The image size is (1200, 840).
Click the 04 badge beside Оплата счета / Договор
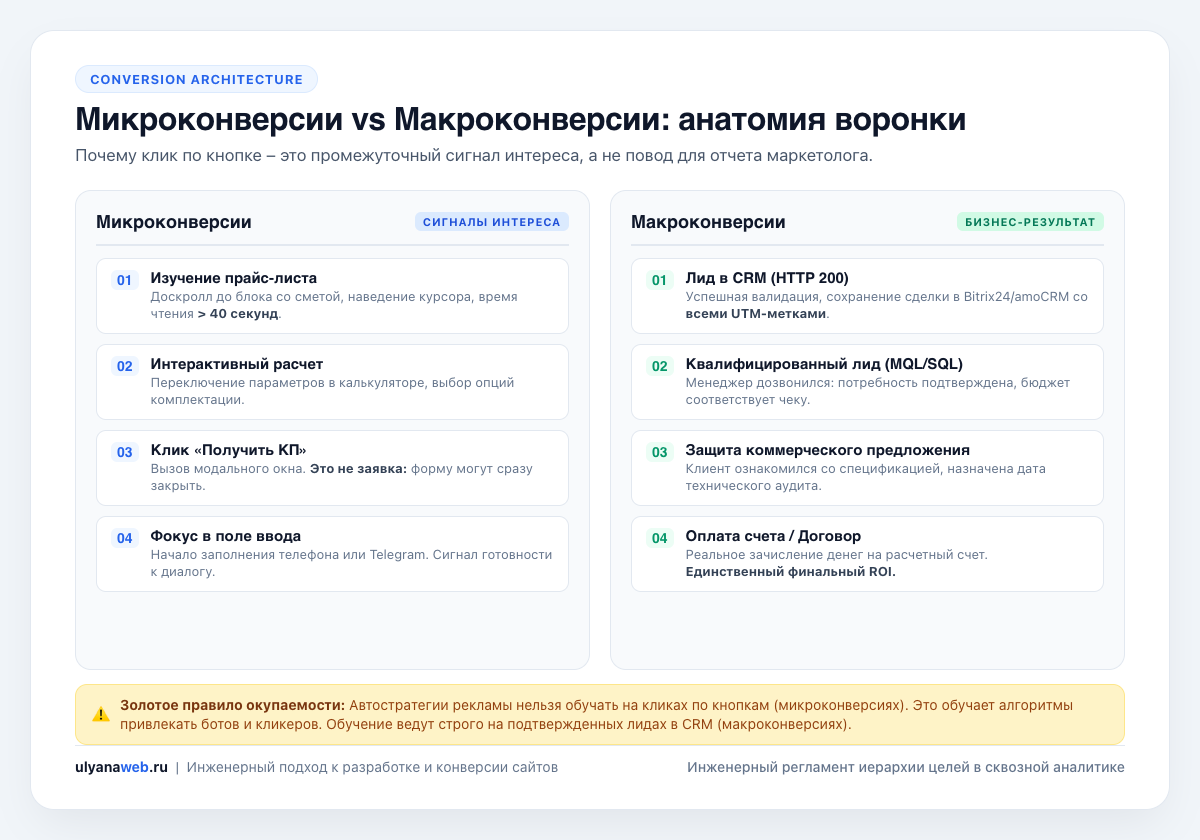pyautogui.click(x=660, y=538)
